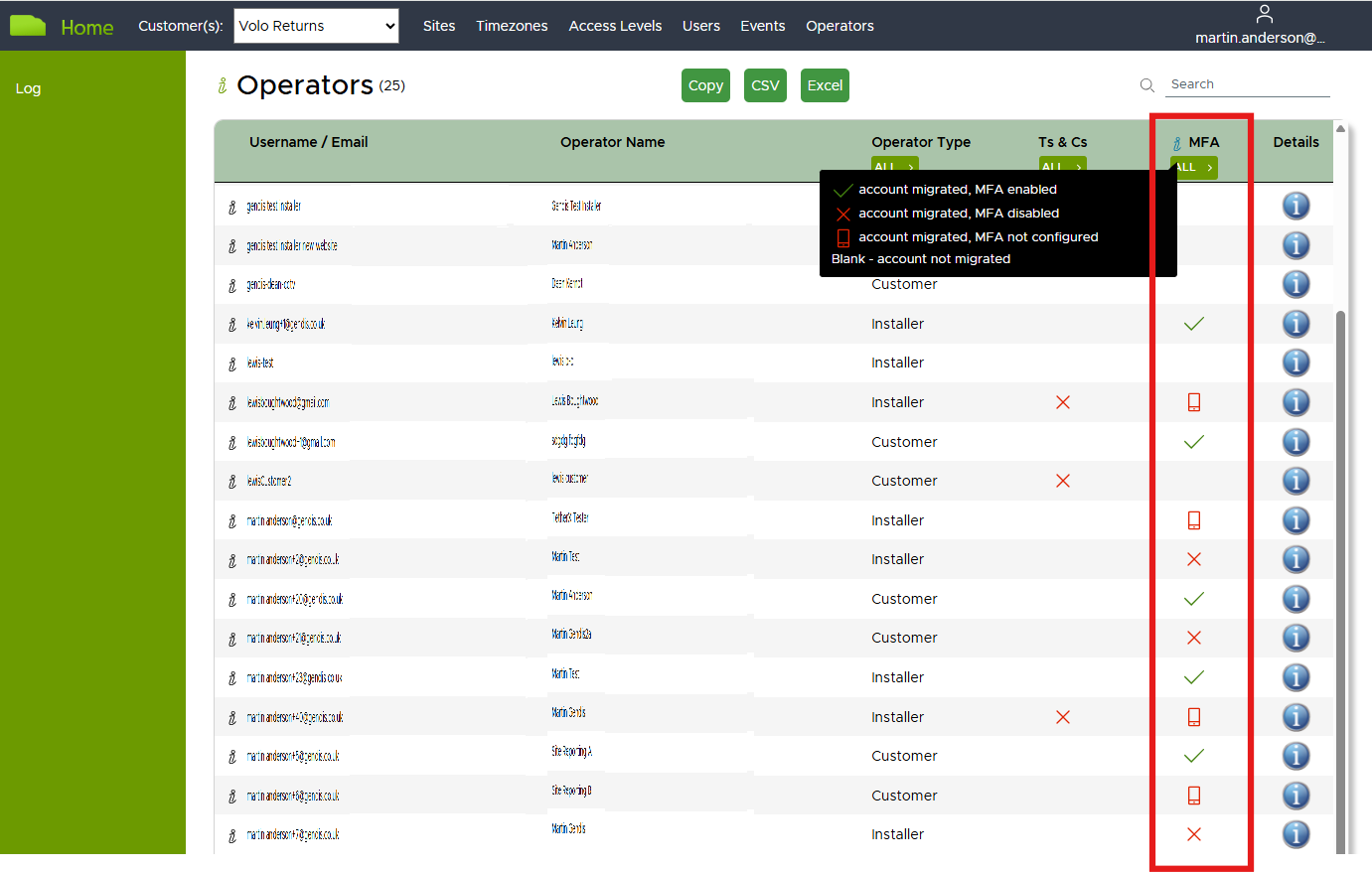Viewport: 1372px width, 873px height.
Task: Open the ALL filter under Operator Type
Action: 894,167
